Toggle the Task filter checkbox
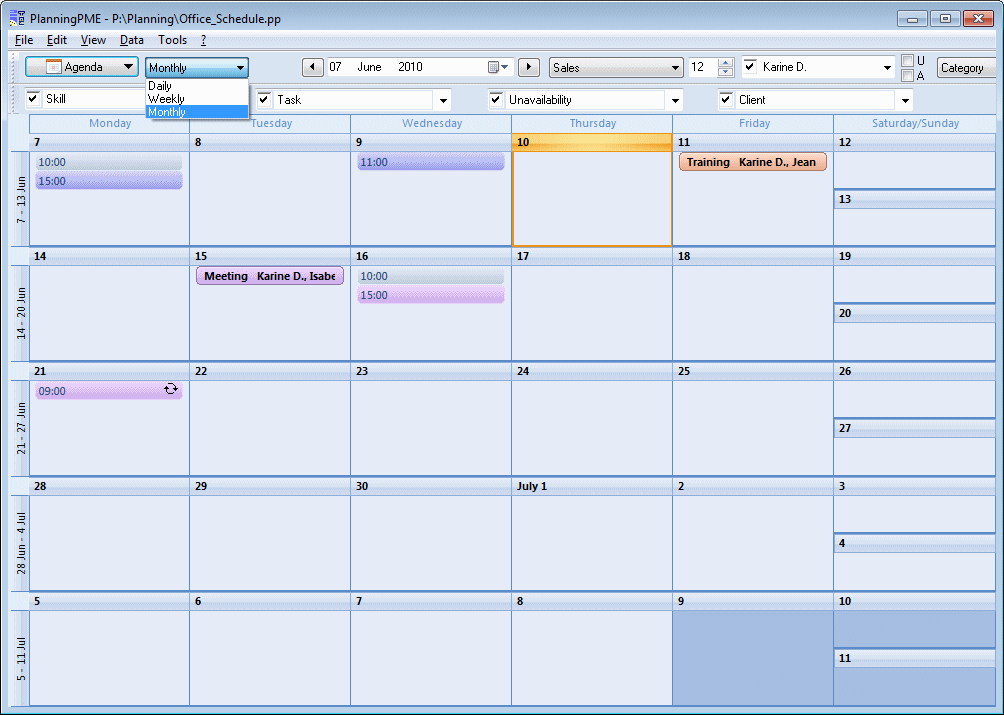The height and width of the screenshot is (715, 1004). tap(264, 99)
